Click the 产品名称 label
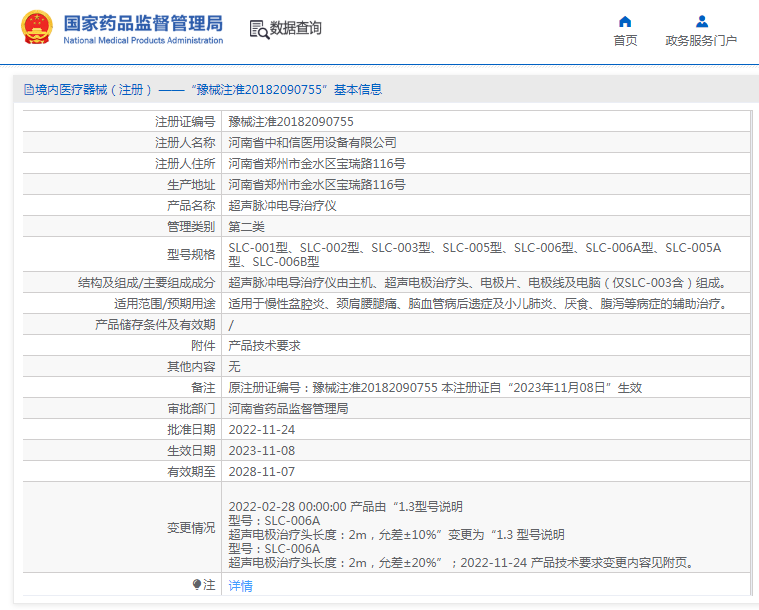759x610 pixels. pos(191,206)
